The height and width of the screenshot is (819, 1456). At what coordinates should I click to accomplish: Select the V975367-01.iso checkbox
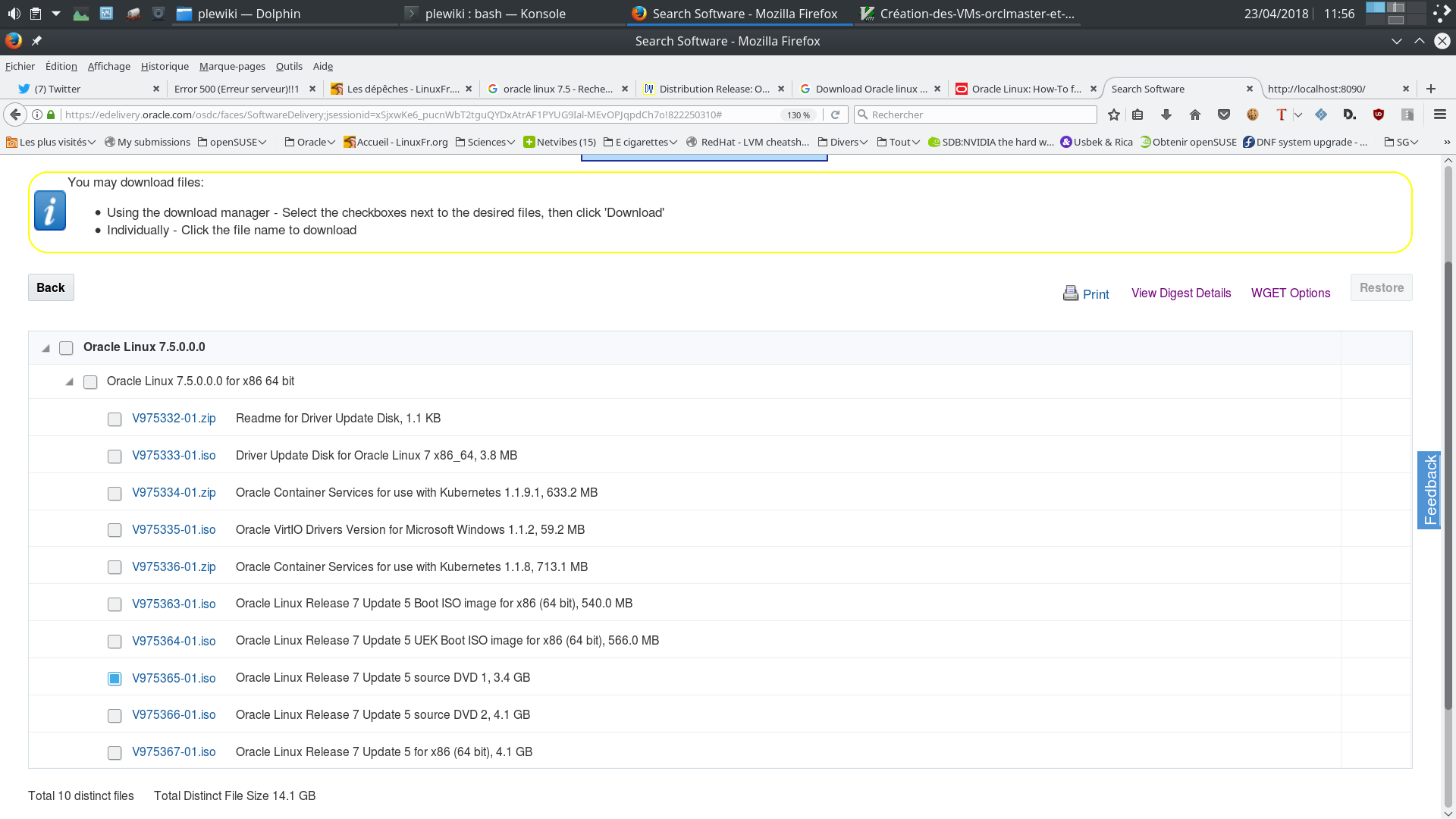point(115,753)
